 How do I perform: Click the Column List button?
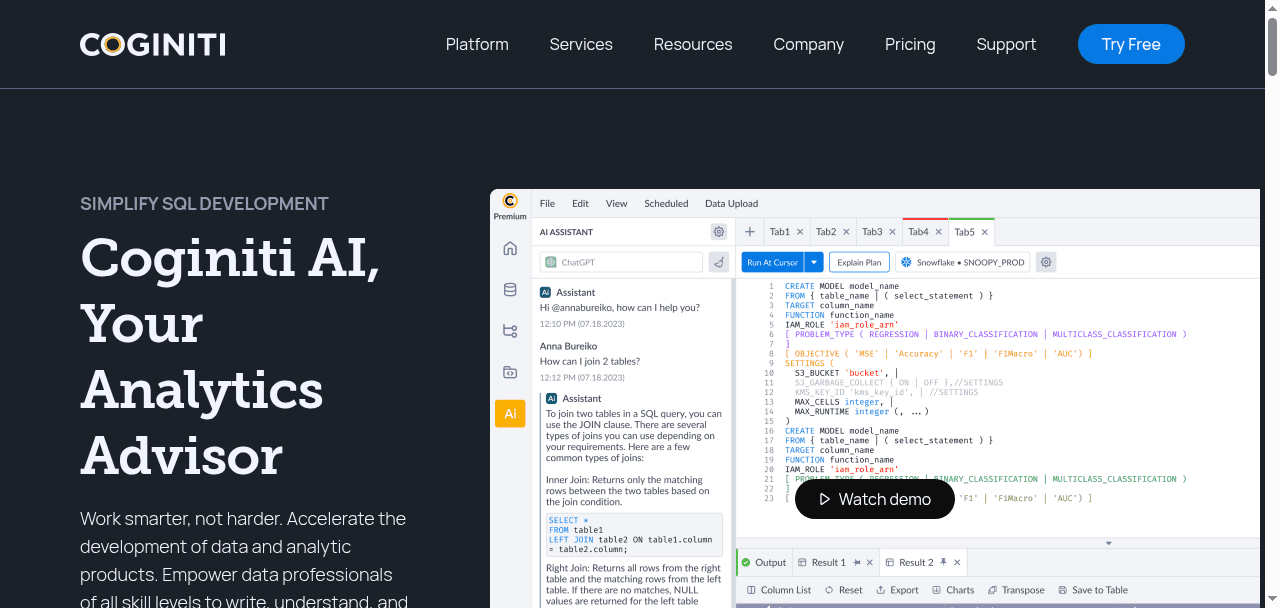coord(778,590)
